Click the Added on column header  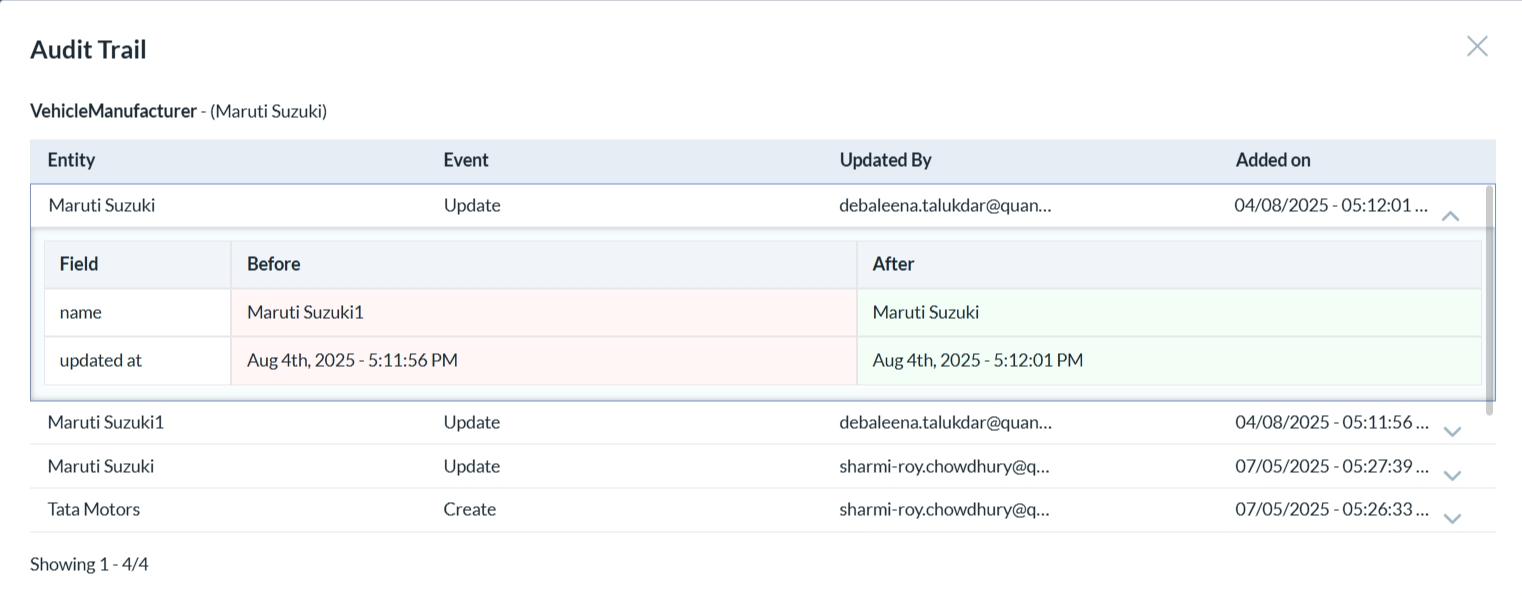click(x=1272, y=160)
